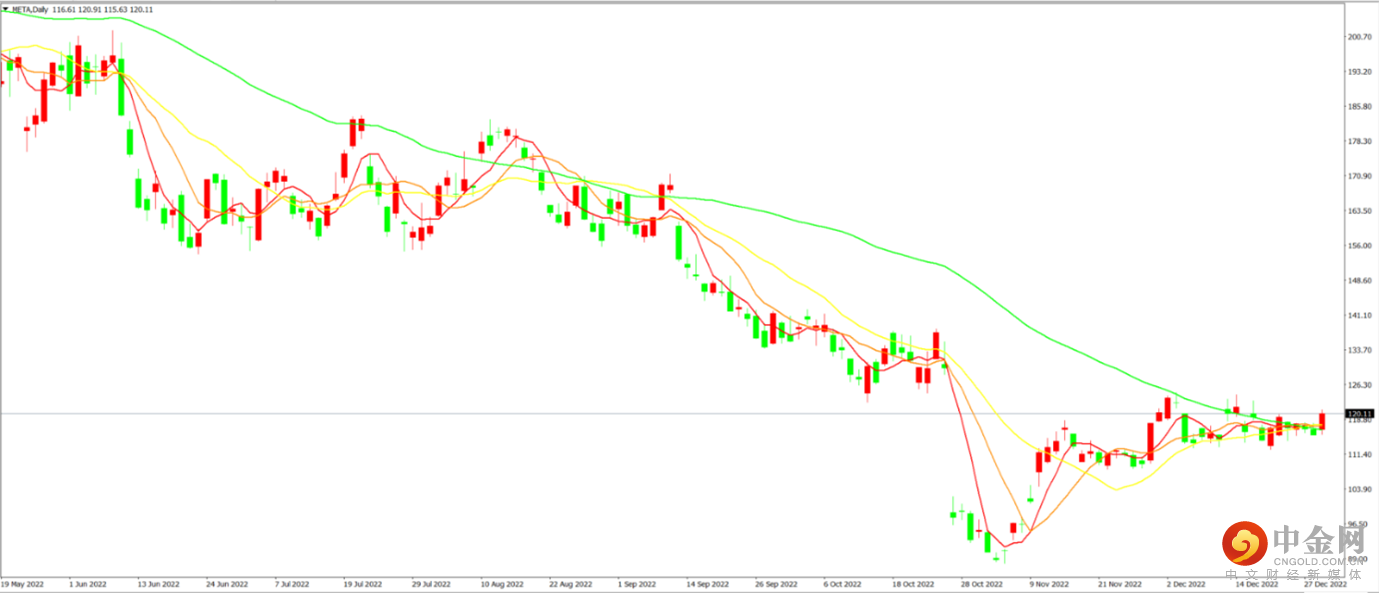The height and width of the screenshot is (593, 1379).
Task: Select the last red candle at chart's right edge
Action: point(1322,422)
